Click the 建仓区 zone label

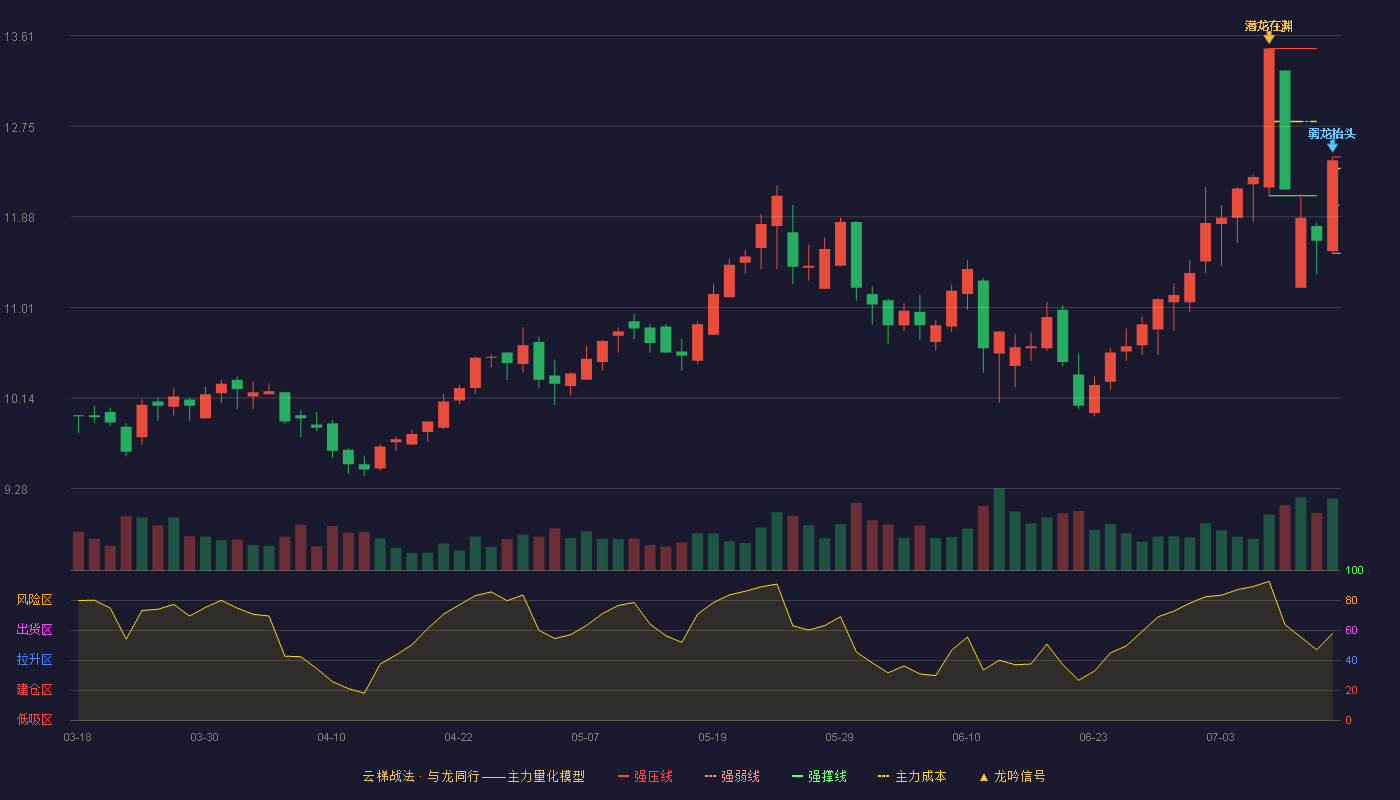34,690
